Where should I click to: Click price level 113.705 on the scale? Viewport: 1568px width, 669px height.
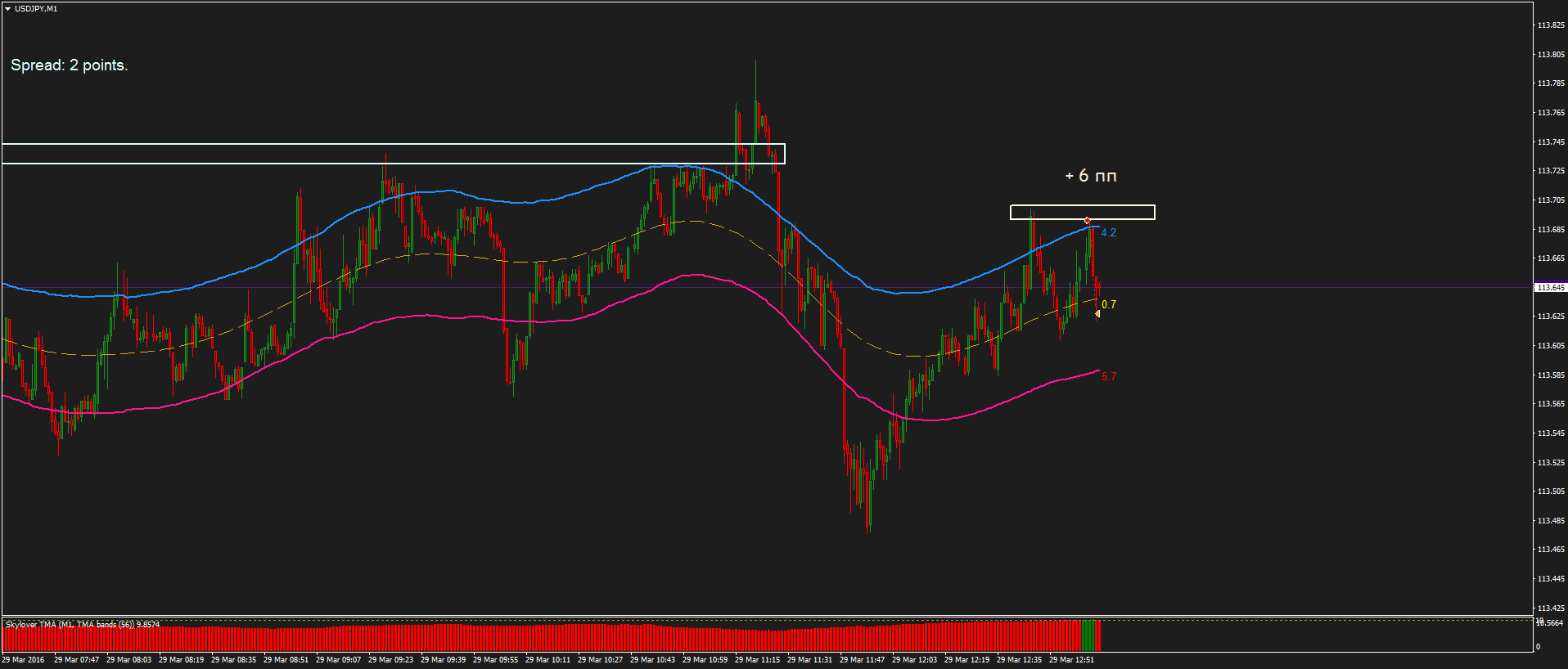pos(1551,200)
